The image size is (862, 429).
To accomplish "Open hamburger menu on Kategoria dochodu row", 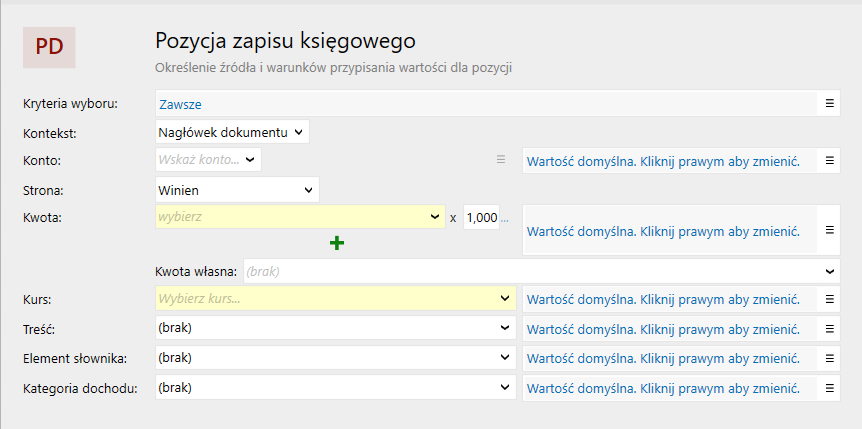I will pos(828,388).
